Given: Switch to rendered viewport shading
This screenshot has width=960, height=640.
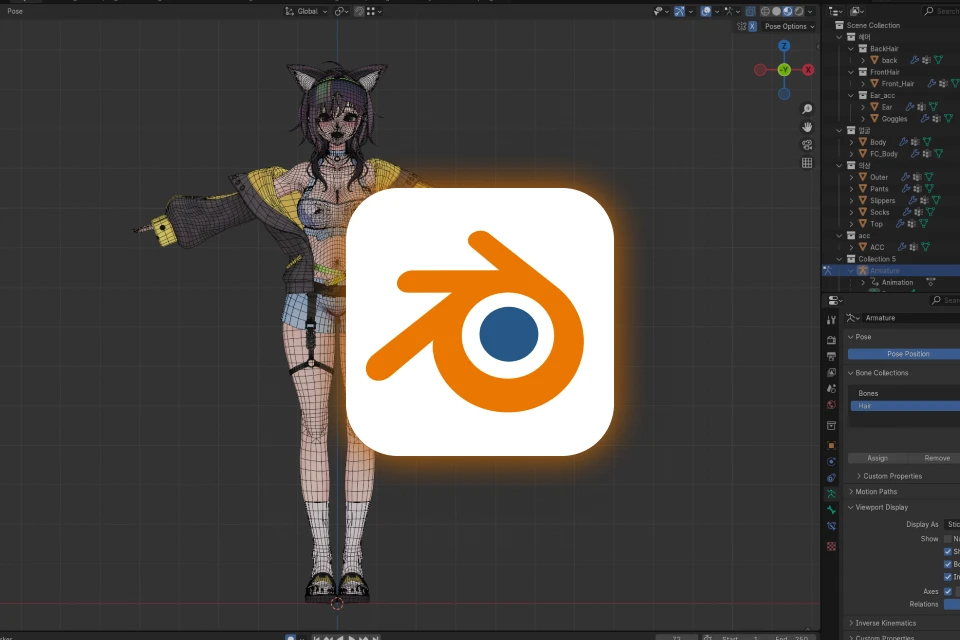Looking at the screenshot, I should coord(799,11).
